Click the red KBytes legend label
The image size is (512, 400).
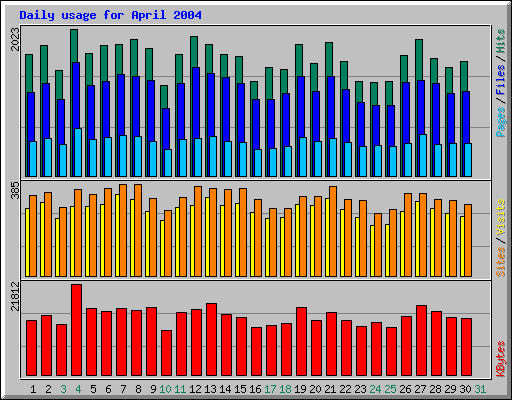pos(500,359)
